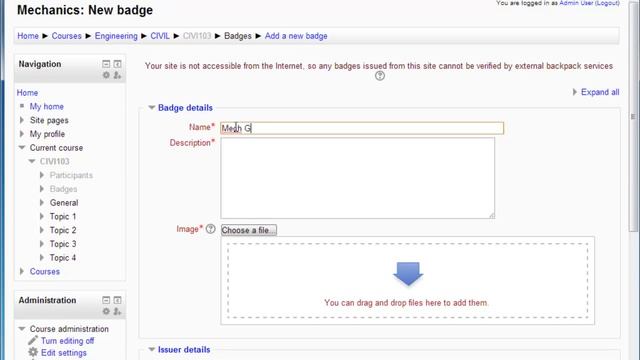Open the Administration block gear actions icon
This screenshot has width=640, height=360.
pos(106,311)
